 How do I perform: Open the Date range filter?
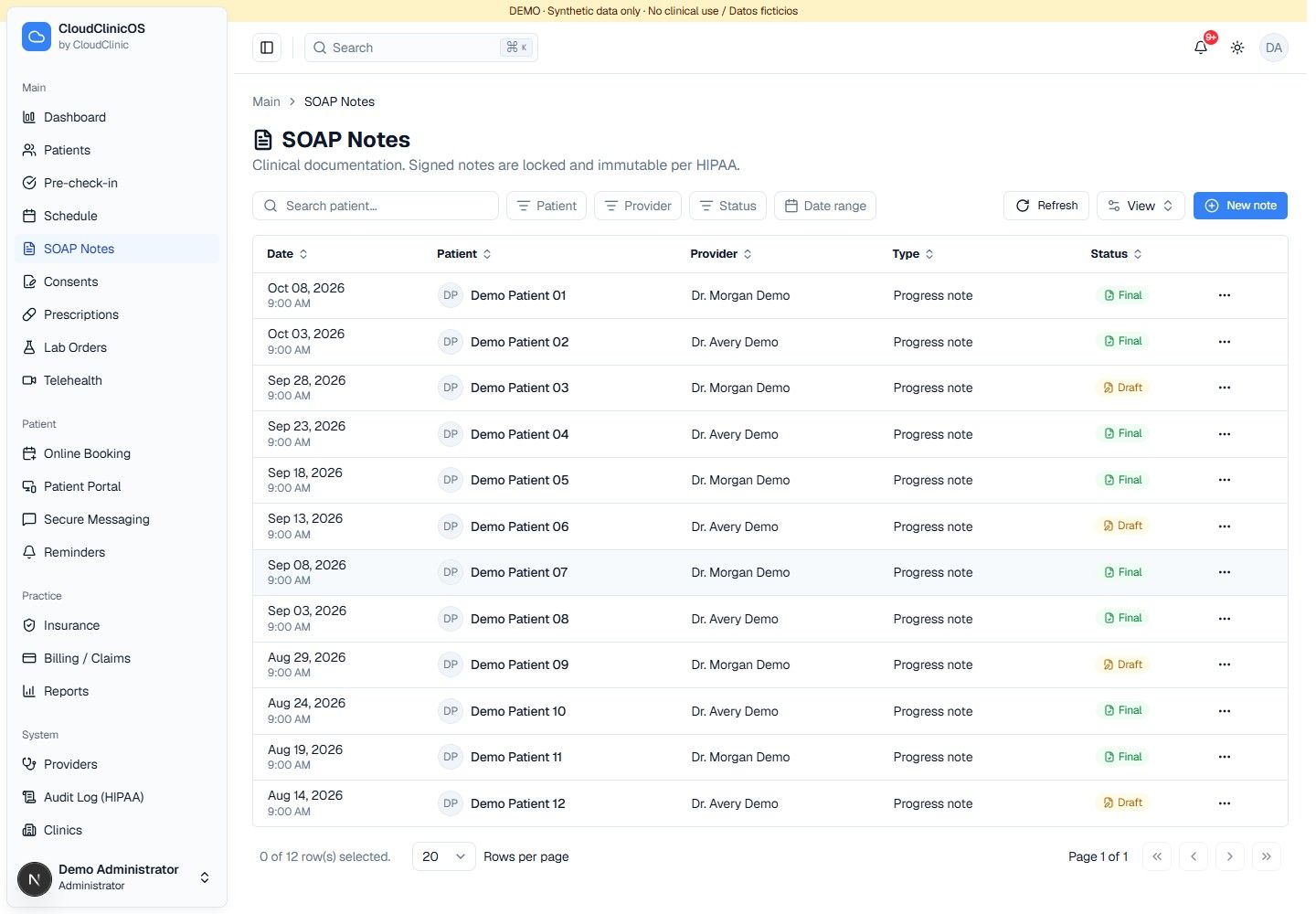click(x=825, y=206)
